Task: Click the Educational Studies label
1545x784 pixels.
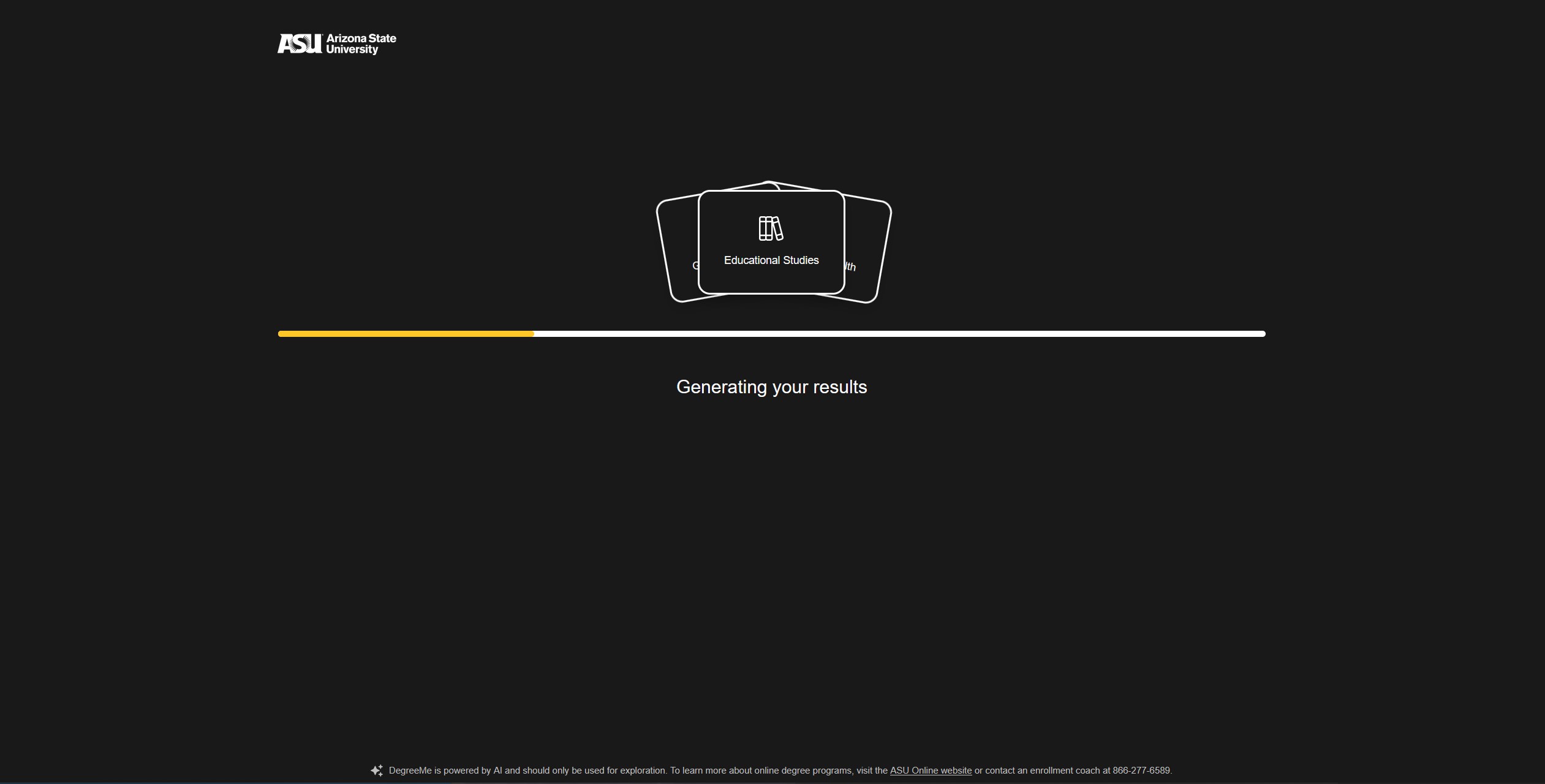Action: click(x=771, y=260)
